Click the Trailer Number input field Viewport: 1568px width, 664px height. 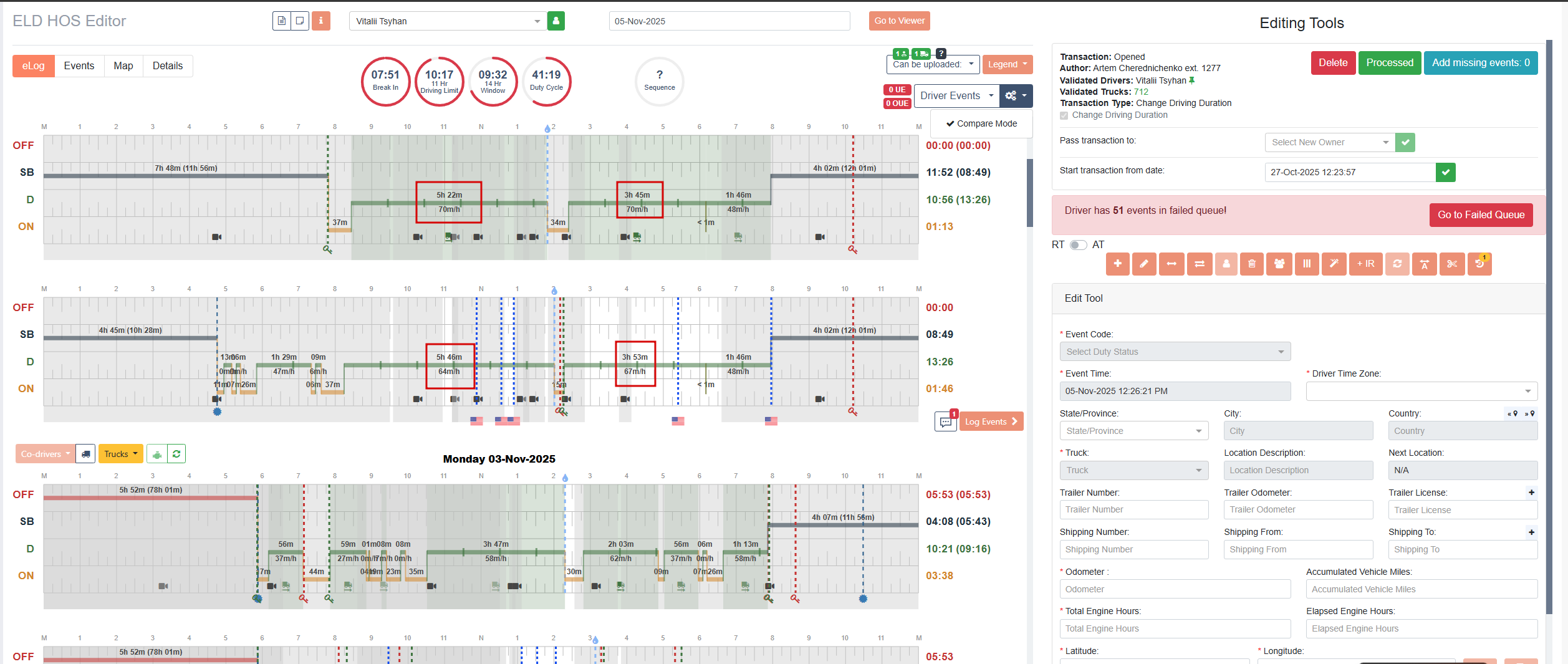tap(1134, 509)
